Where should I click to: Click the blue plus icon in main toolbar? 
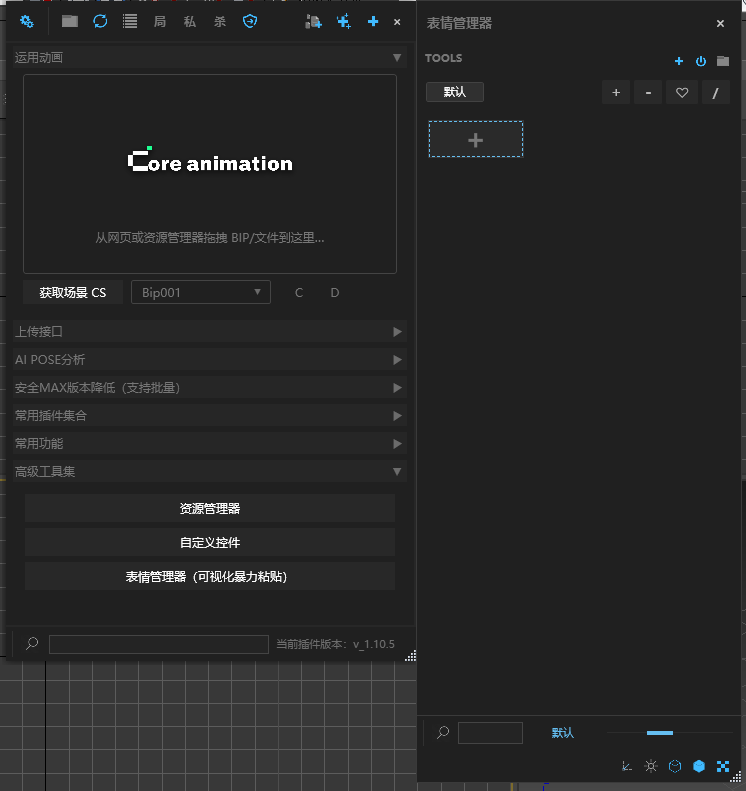click(373, 21)
